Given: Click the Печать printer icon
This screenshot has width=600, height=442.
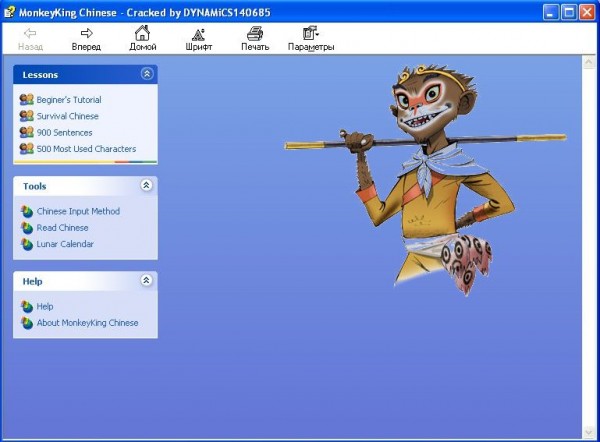Looking at the screenshot, I should click(255, 33).
